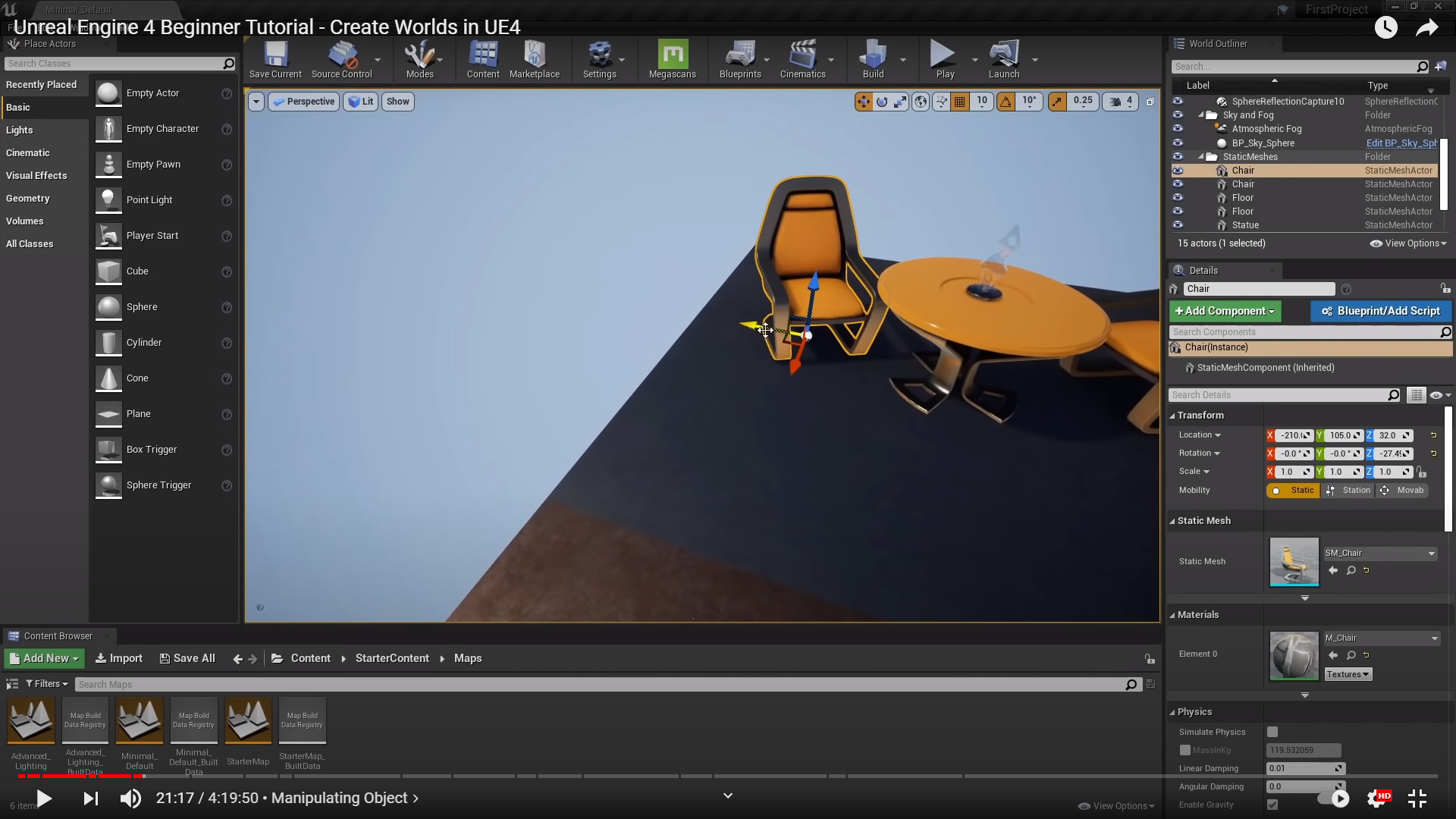
Task: Click the Import button in Content Browser
Action: click(119, 658)
